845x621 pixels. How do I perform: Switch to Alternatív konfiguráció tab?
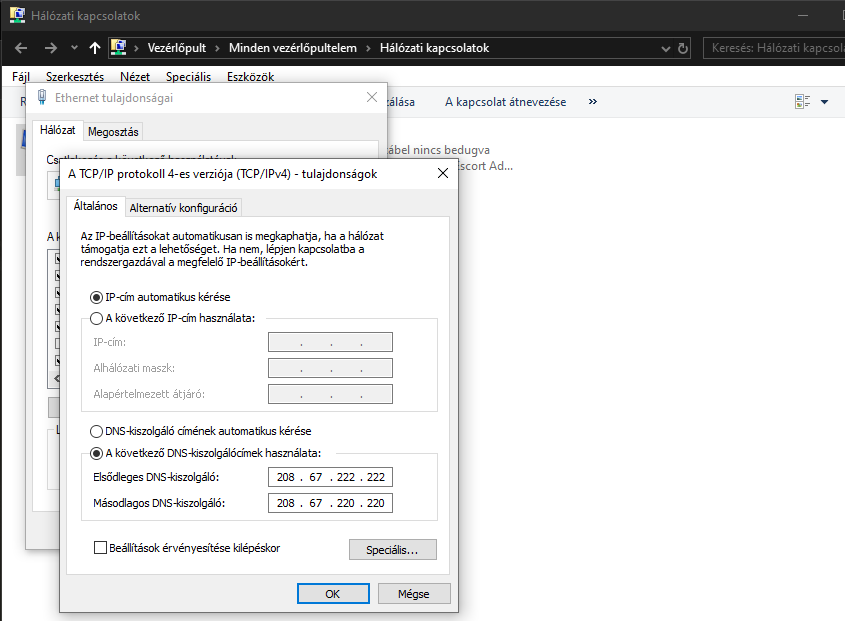183,208
